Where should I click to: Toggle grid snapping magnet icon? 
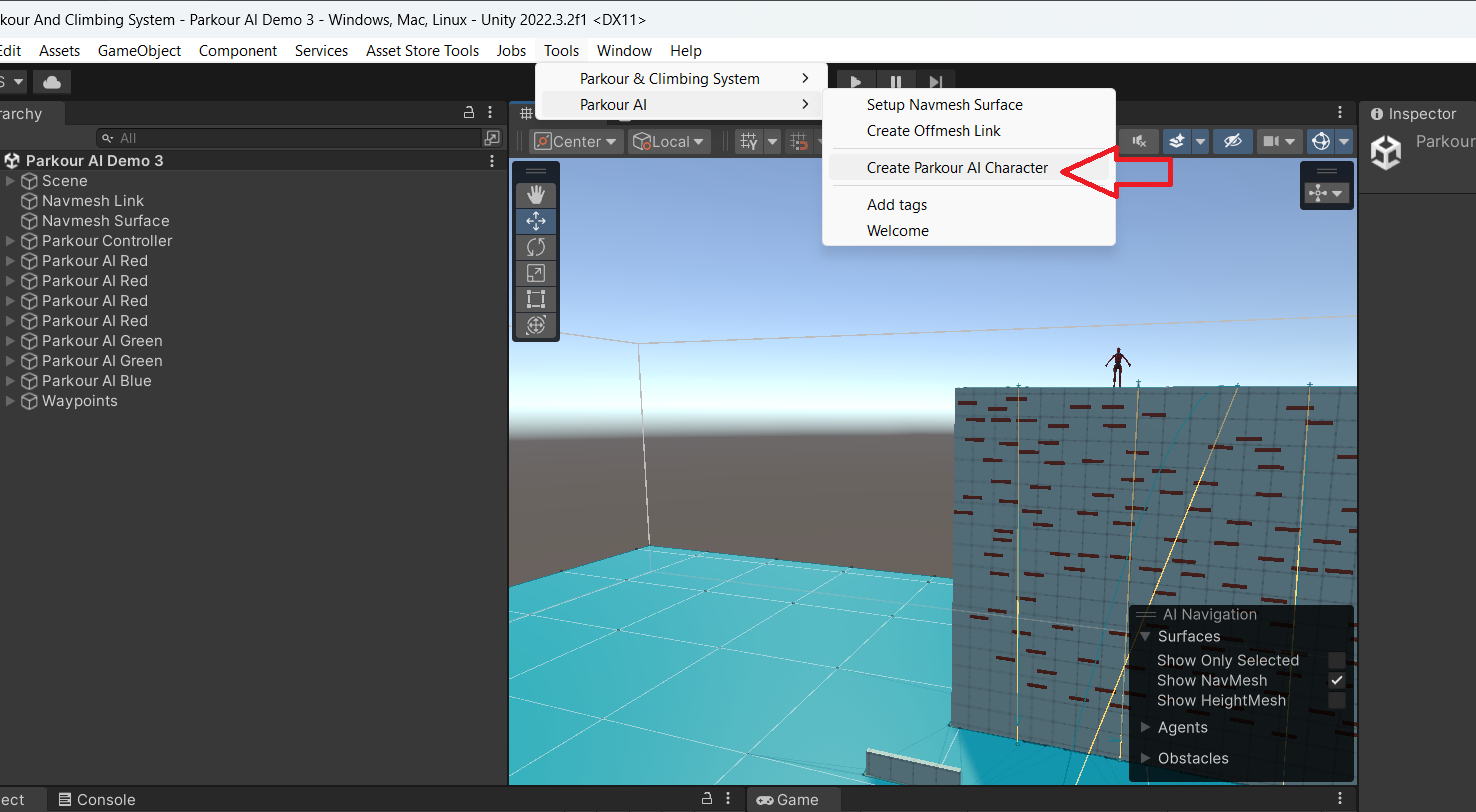tap(798, 142)
